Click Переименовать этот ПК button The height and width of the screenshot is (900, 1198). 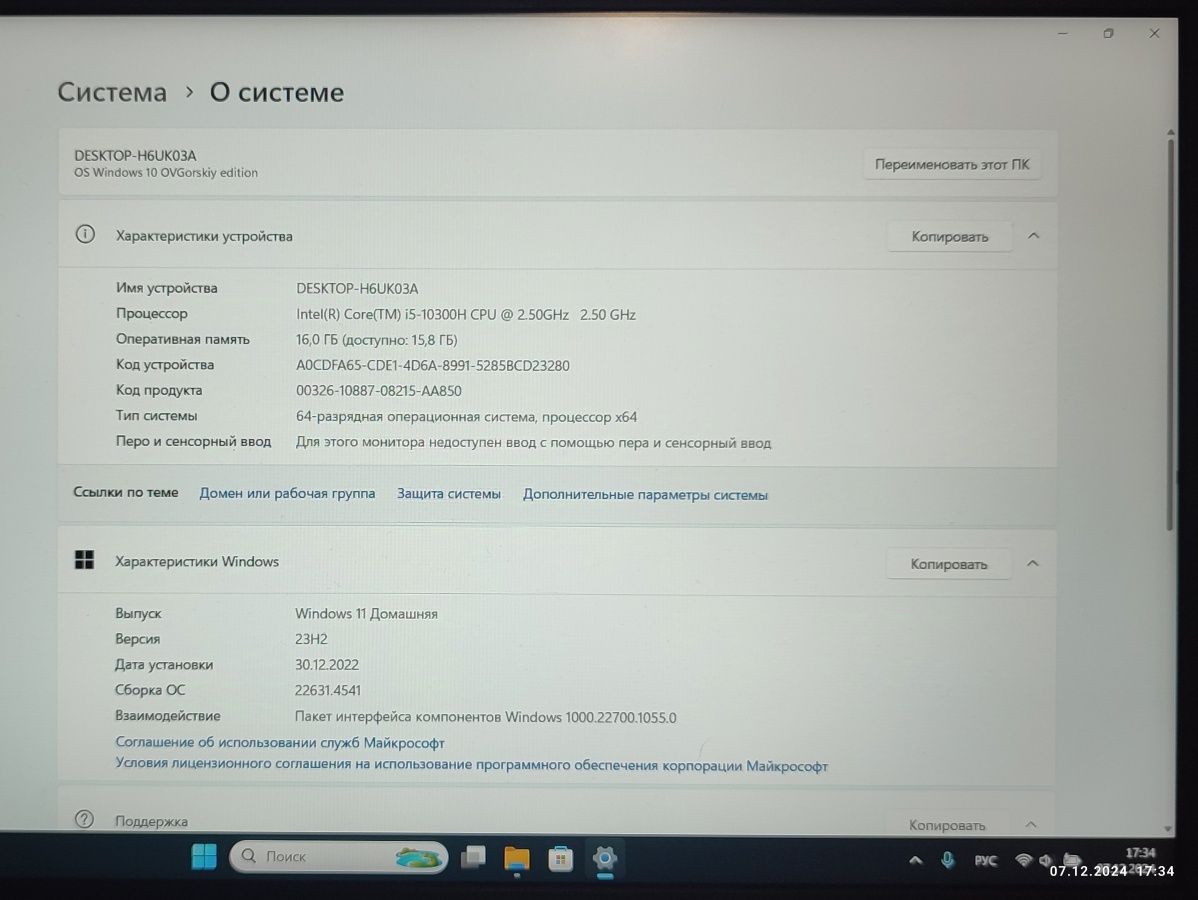952,164
